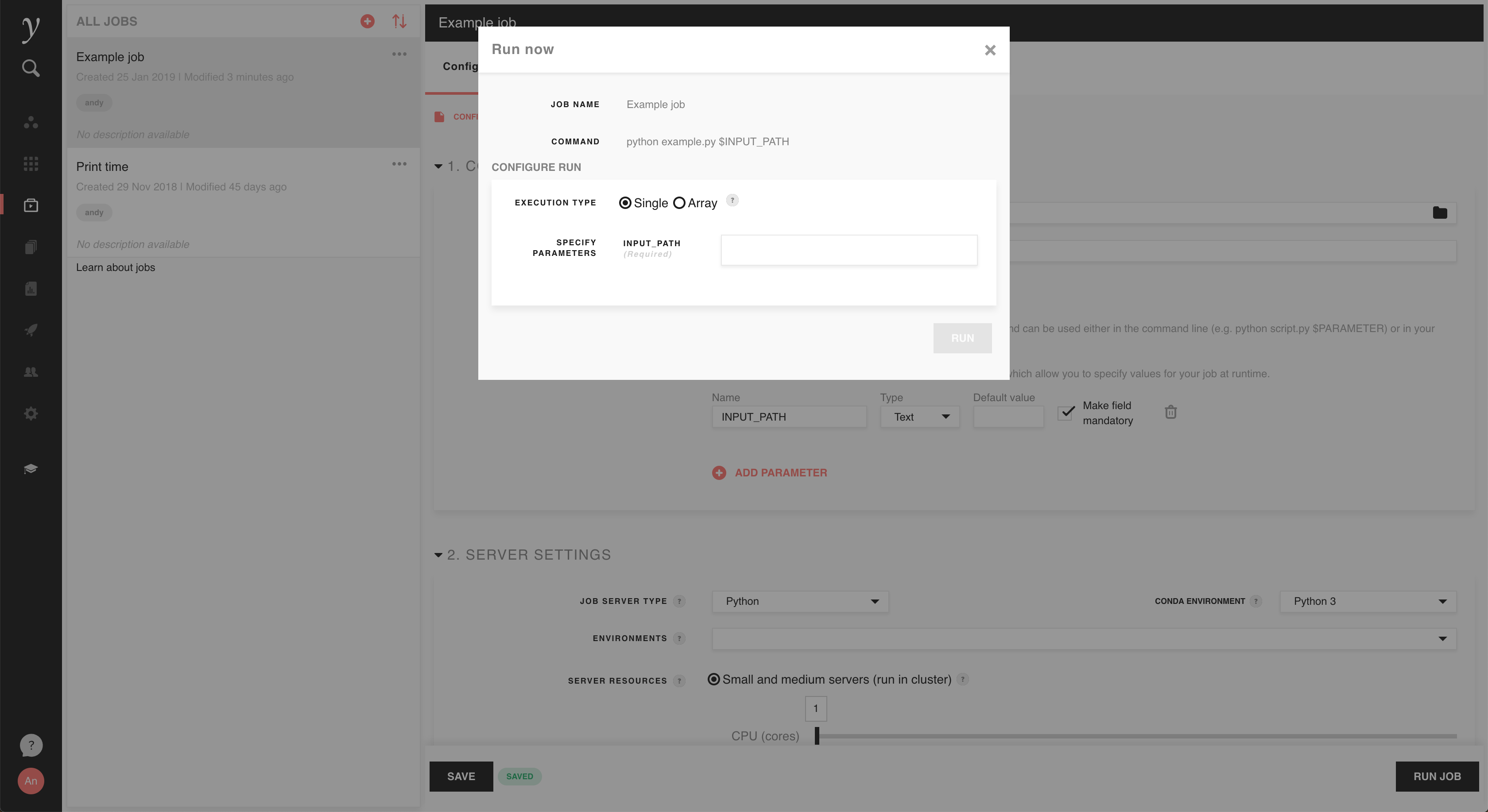Click the rocket icon in sidebar
Screen dimensions: 1488x812
point(31,330)
